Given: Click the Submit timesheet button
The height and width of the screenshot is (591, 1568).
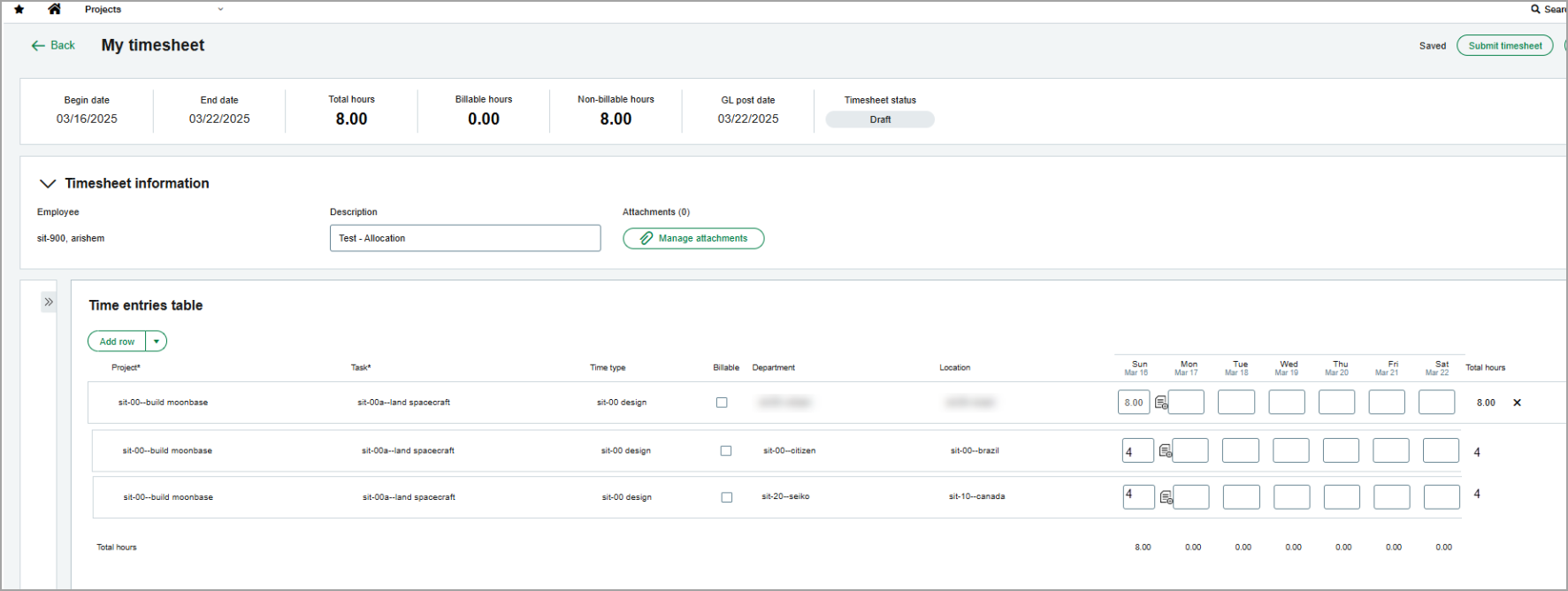Looking at the screenshot, I should point(1504,46).
